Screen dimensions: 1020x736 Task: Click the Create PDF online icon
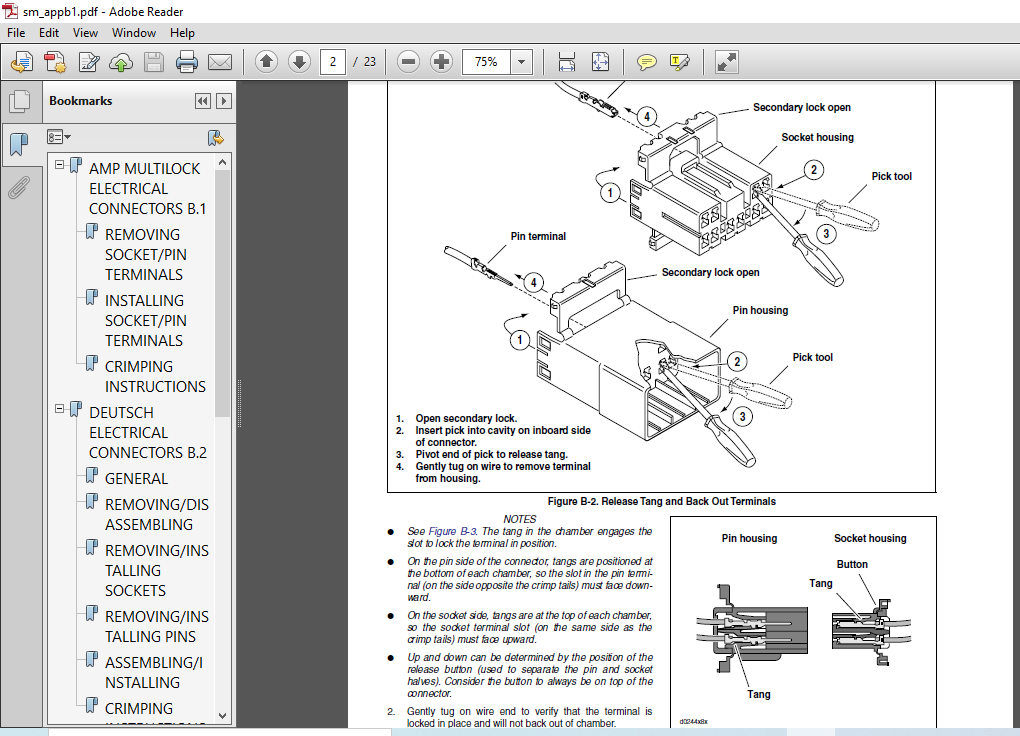pos(22,62)
